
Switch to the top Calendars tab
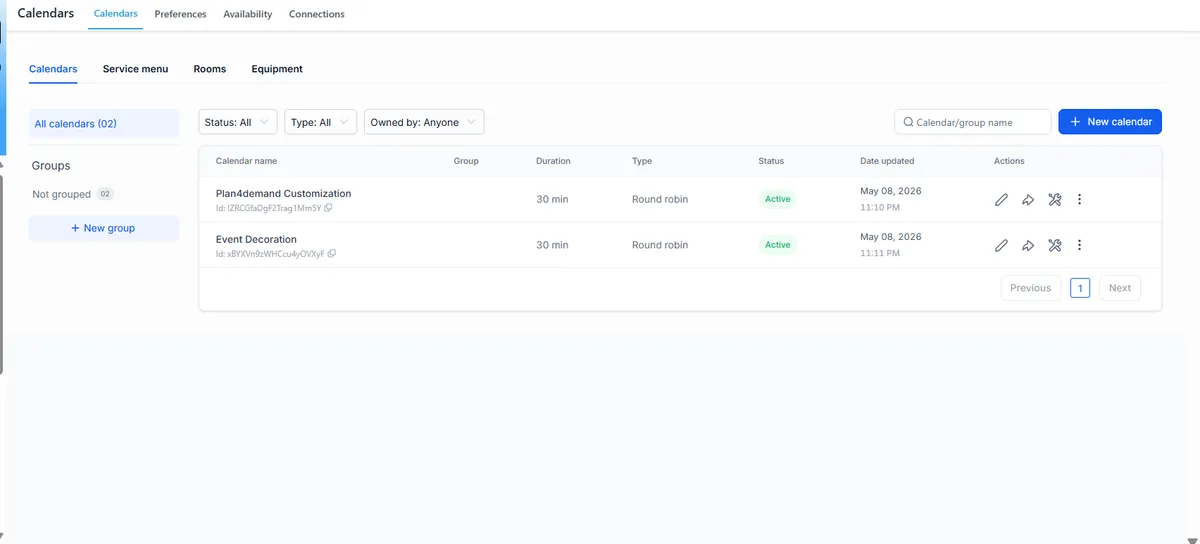tap(115, 14)
